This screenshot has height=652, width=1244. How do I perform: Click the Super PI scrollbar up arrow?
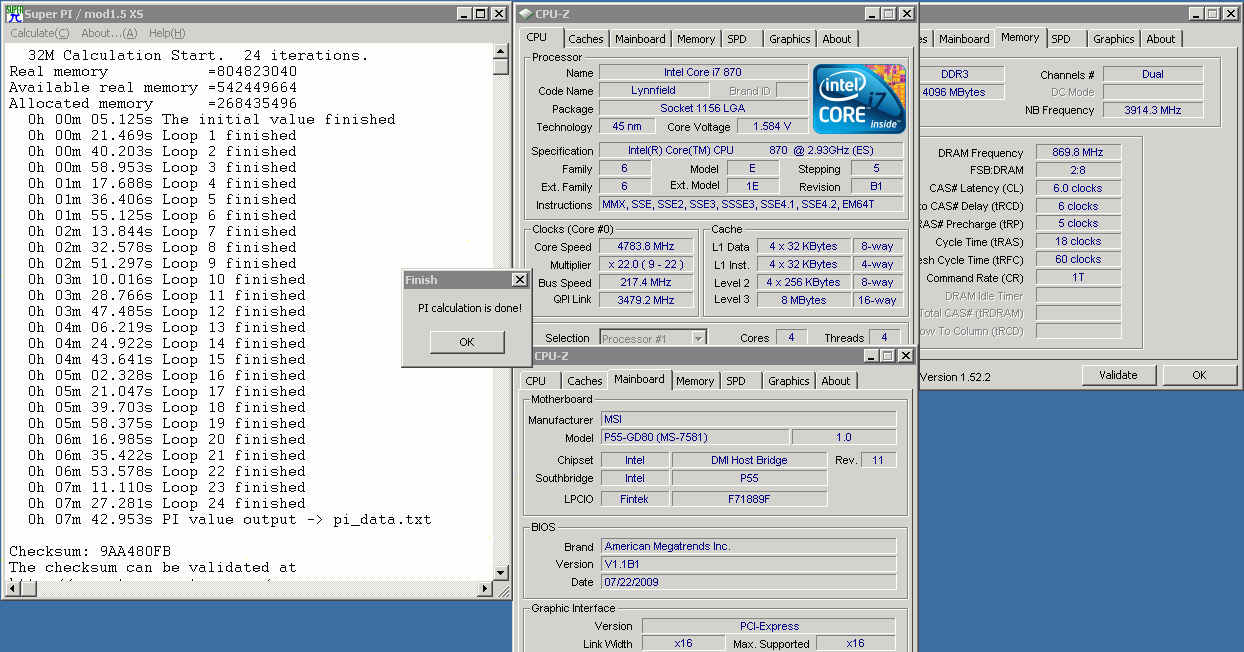pyautogui.click(x=501, y=50)
